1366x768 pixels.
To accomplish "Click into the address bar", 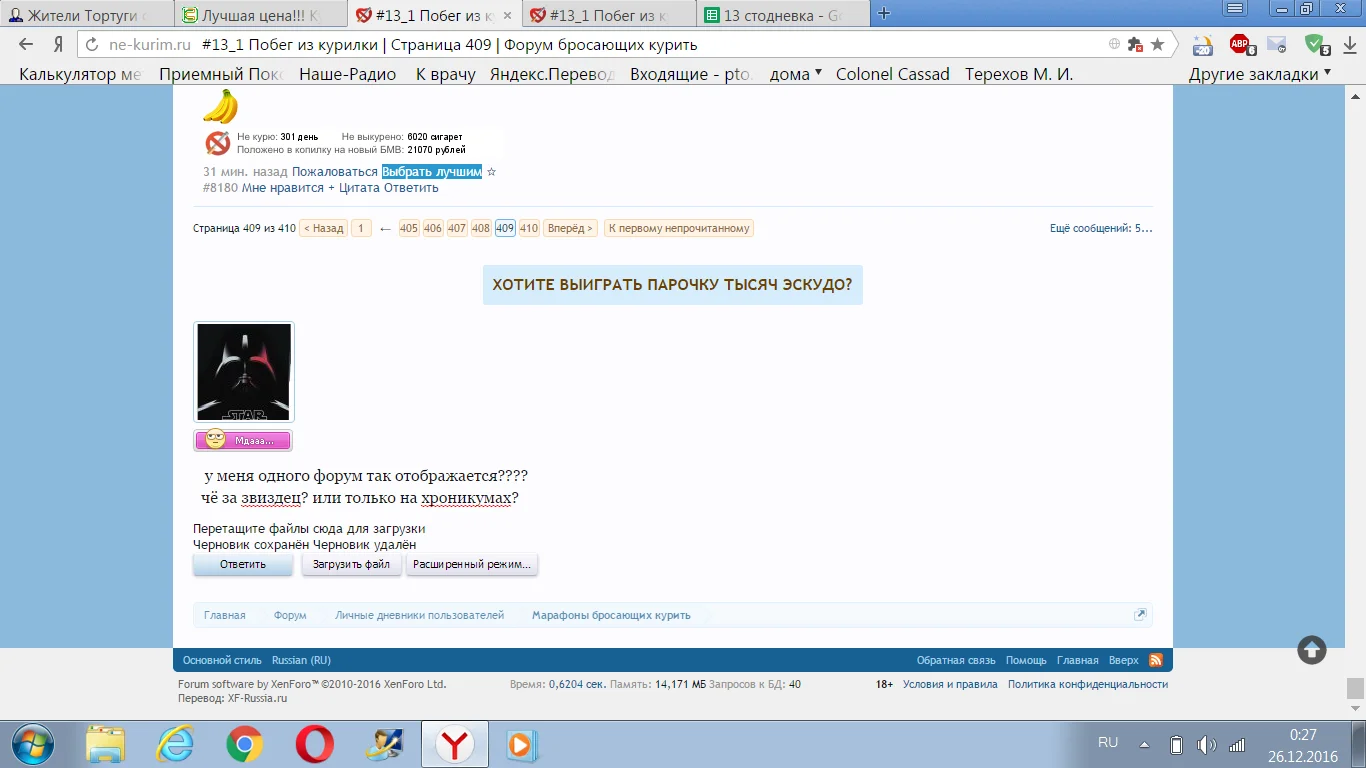I will point(600,45).
